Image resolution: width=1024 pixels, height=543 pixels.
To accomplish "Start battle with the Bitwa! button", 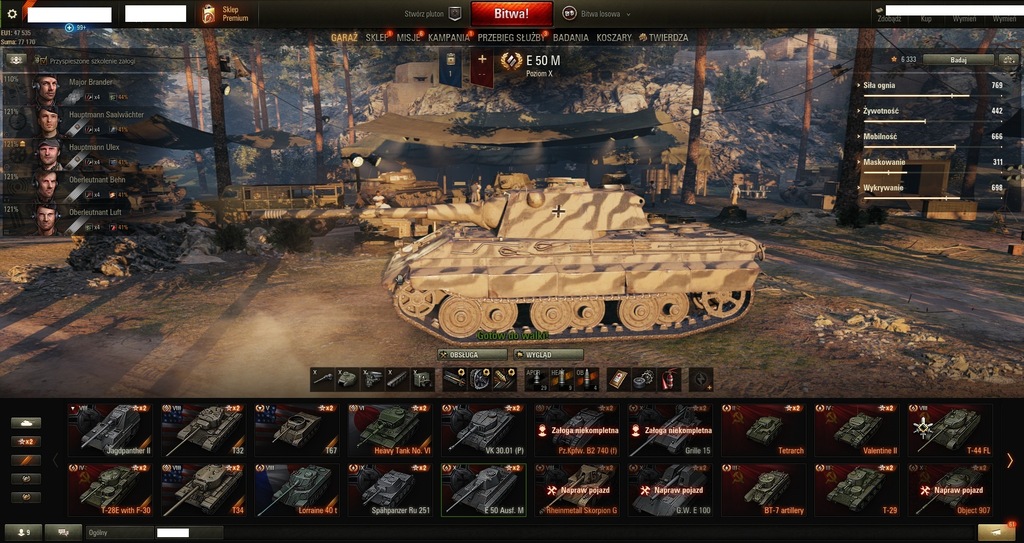I will (511, 14).
